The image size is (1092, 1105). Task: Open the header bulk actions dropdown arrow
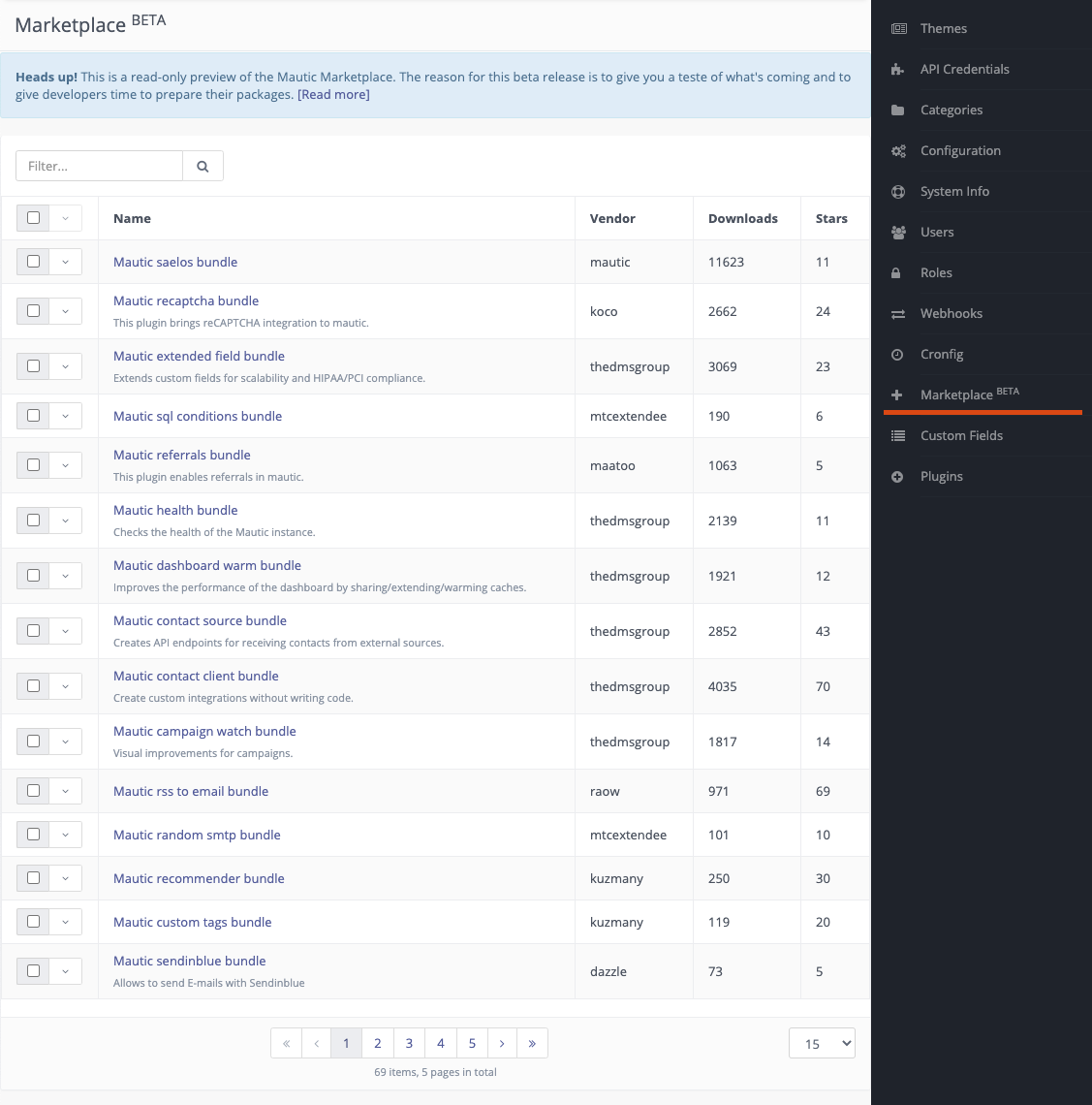[65, 218]
